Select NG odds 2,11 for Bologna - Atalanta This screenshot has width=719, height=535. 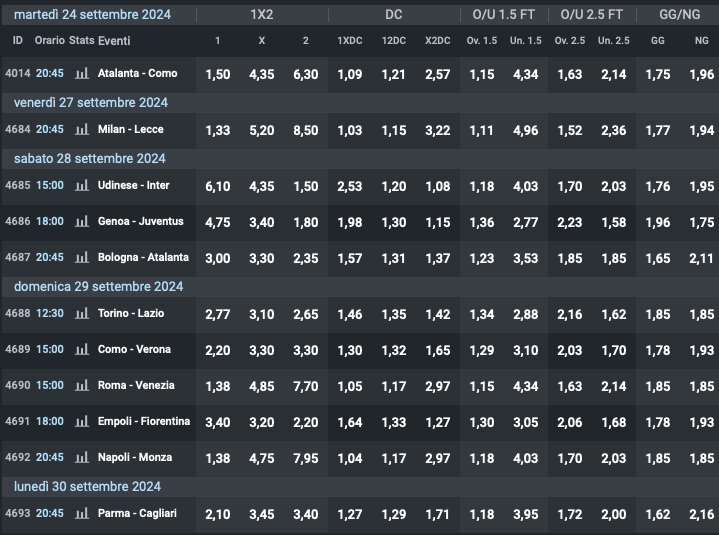(702, 258)
